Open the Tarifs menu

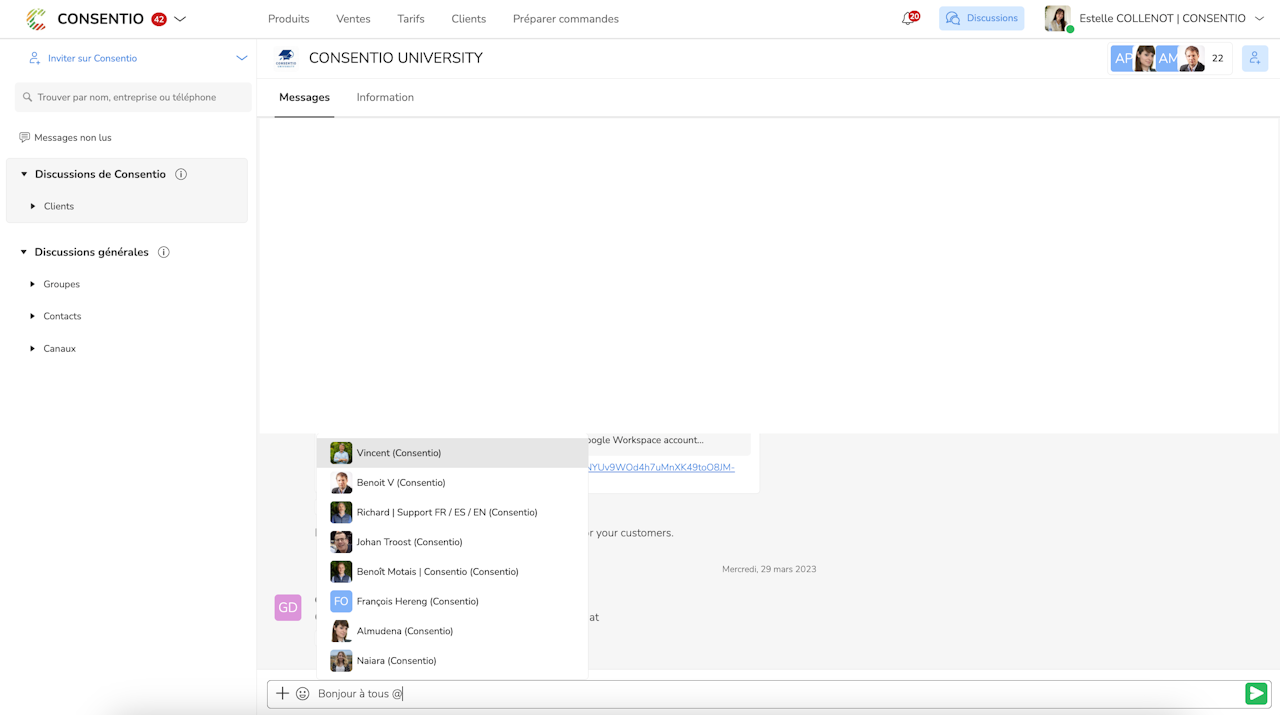[411, 19]
